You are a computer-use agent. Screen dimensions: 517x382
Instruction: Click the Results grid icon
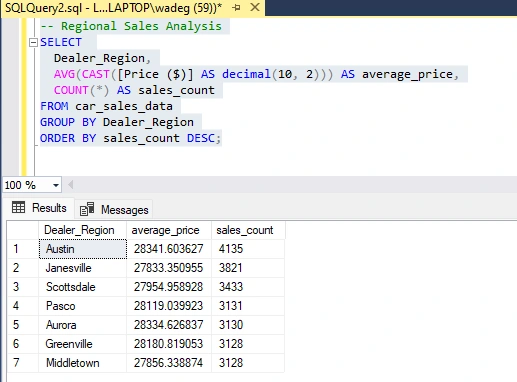tap(18, 207)
